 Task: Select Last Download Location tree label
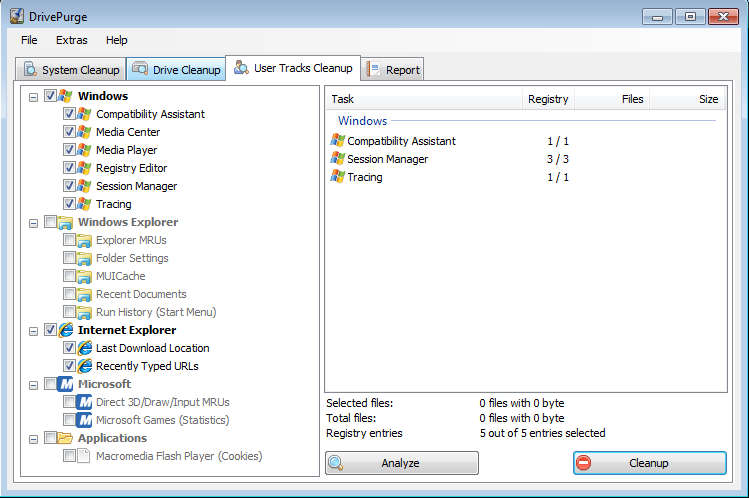[152, 348]
